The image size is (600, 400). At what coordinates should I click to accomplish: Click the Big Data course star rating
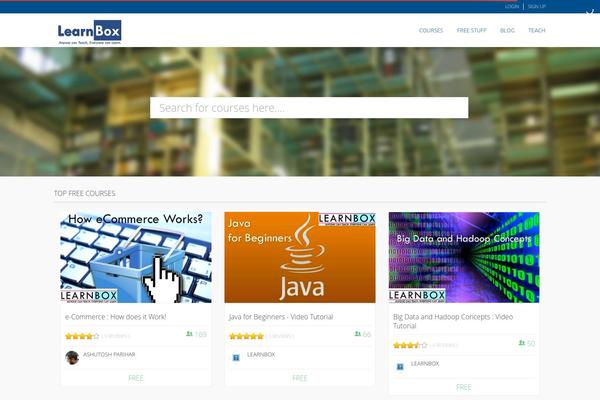410,345
